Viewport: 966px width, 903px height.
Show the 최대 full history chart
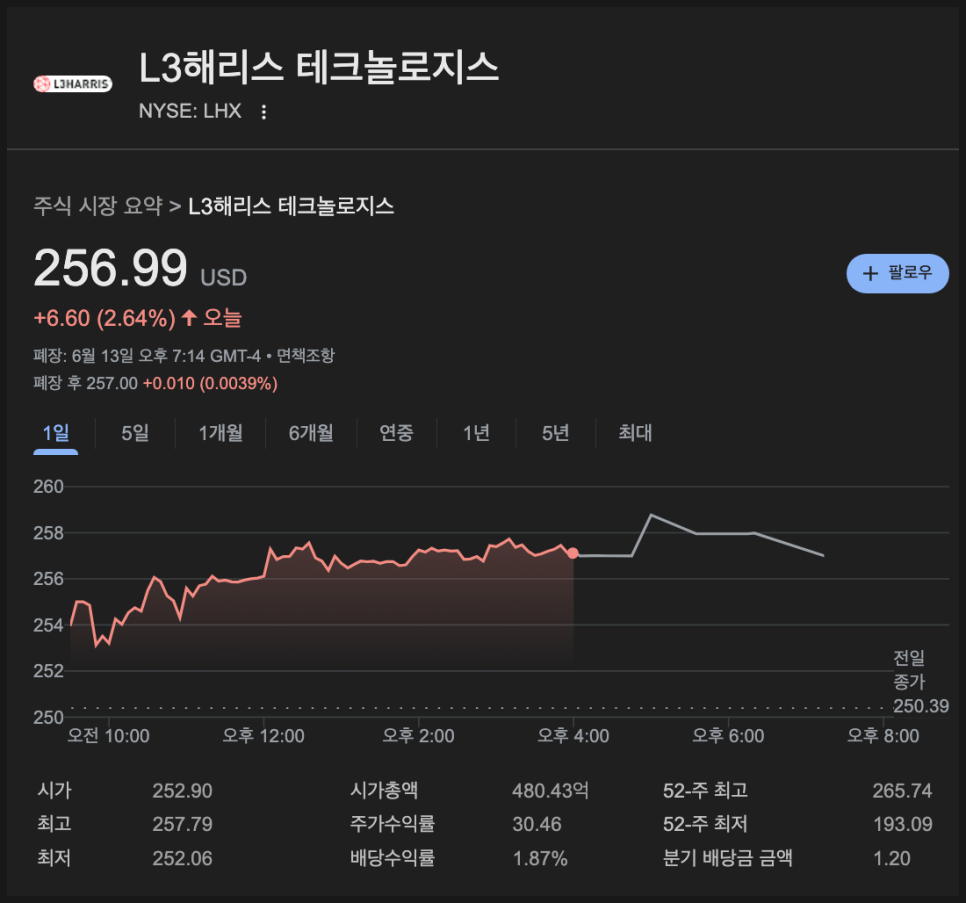tap(635, 433)
